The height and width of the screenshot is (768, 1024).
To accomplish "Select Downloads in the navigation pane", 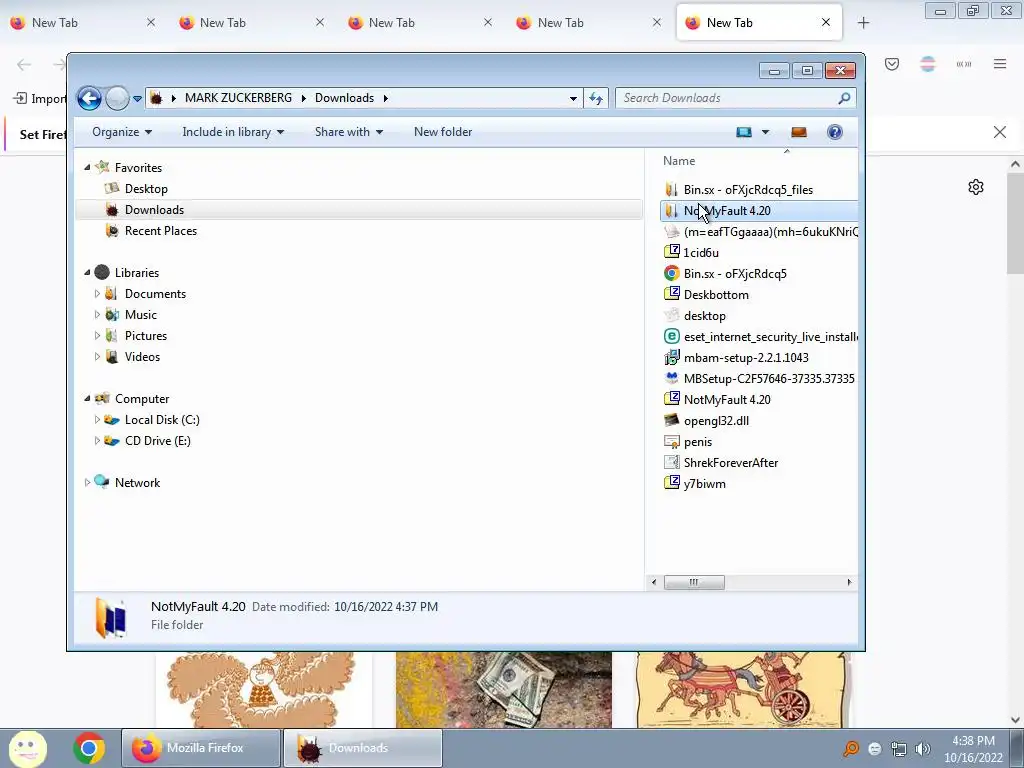I will [x=154, y=210].
